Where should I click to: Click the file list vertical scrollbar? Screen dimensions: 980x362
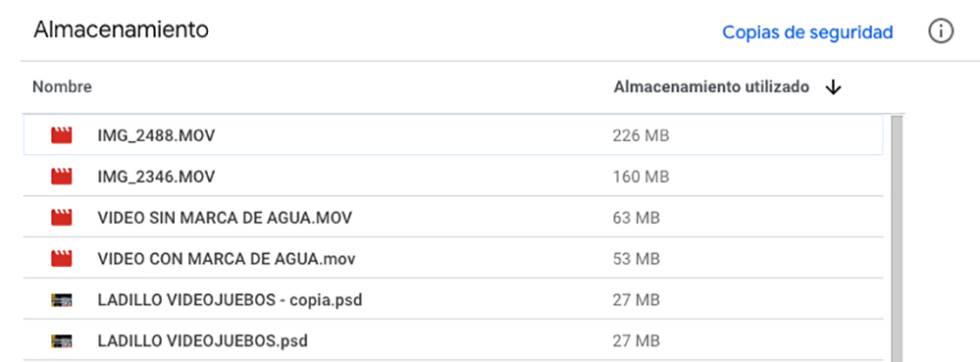pos(896,238)
